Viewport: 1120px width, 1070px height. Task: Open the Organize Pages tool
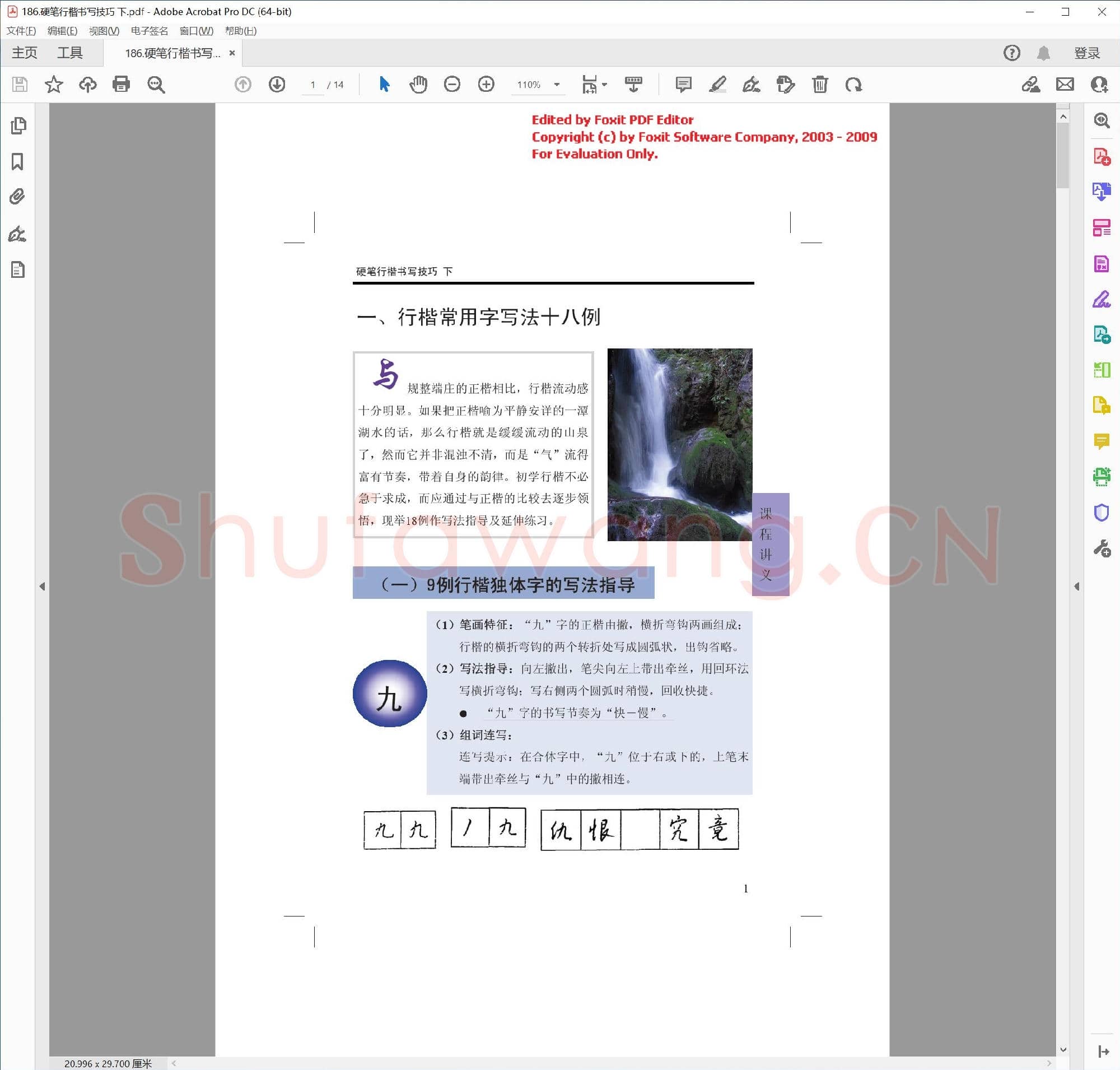pos(1102,226)
